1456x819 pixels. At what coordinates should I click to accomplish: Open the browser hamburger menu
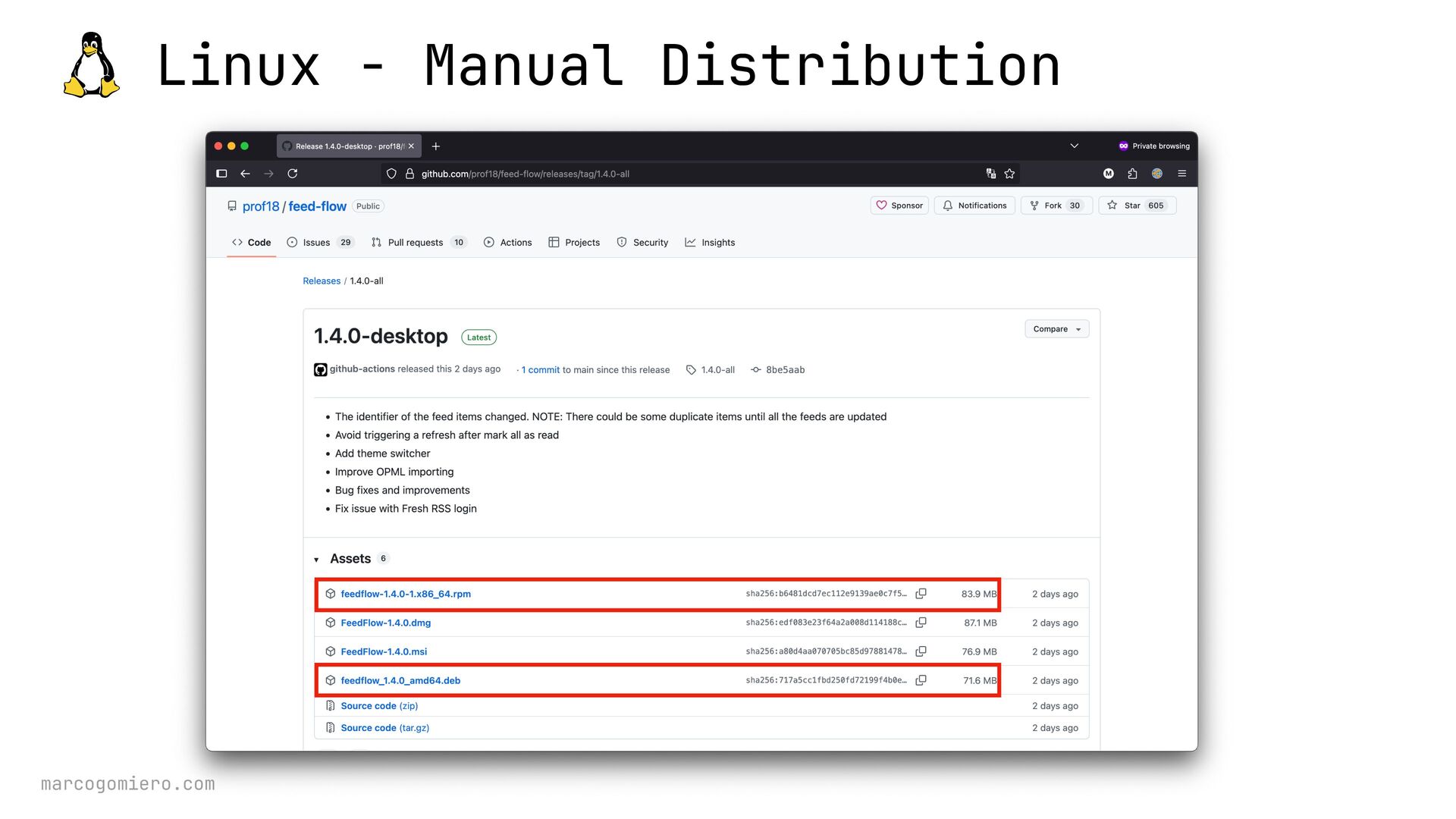(1181, 174)
